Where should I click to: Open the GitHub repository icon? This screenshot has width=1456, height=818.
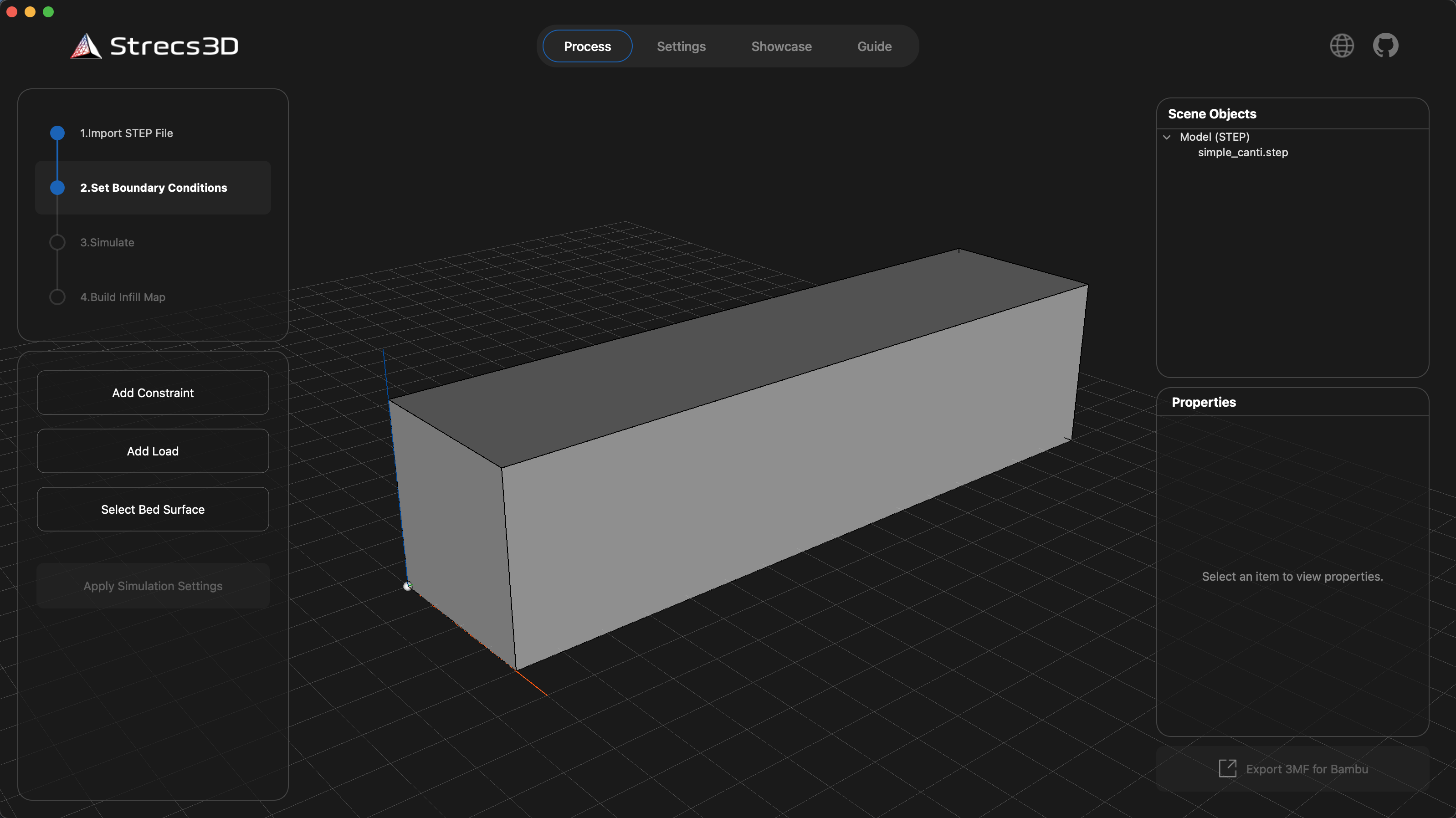click(1385, 46)
